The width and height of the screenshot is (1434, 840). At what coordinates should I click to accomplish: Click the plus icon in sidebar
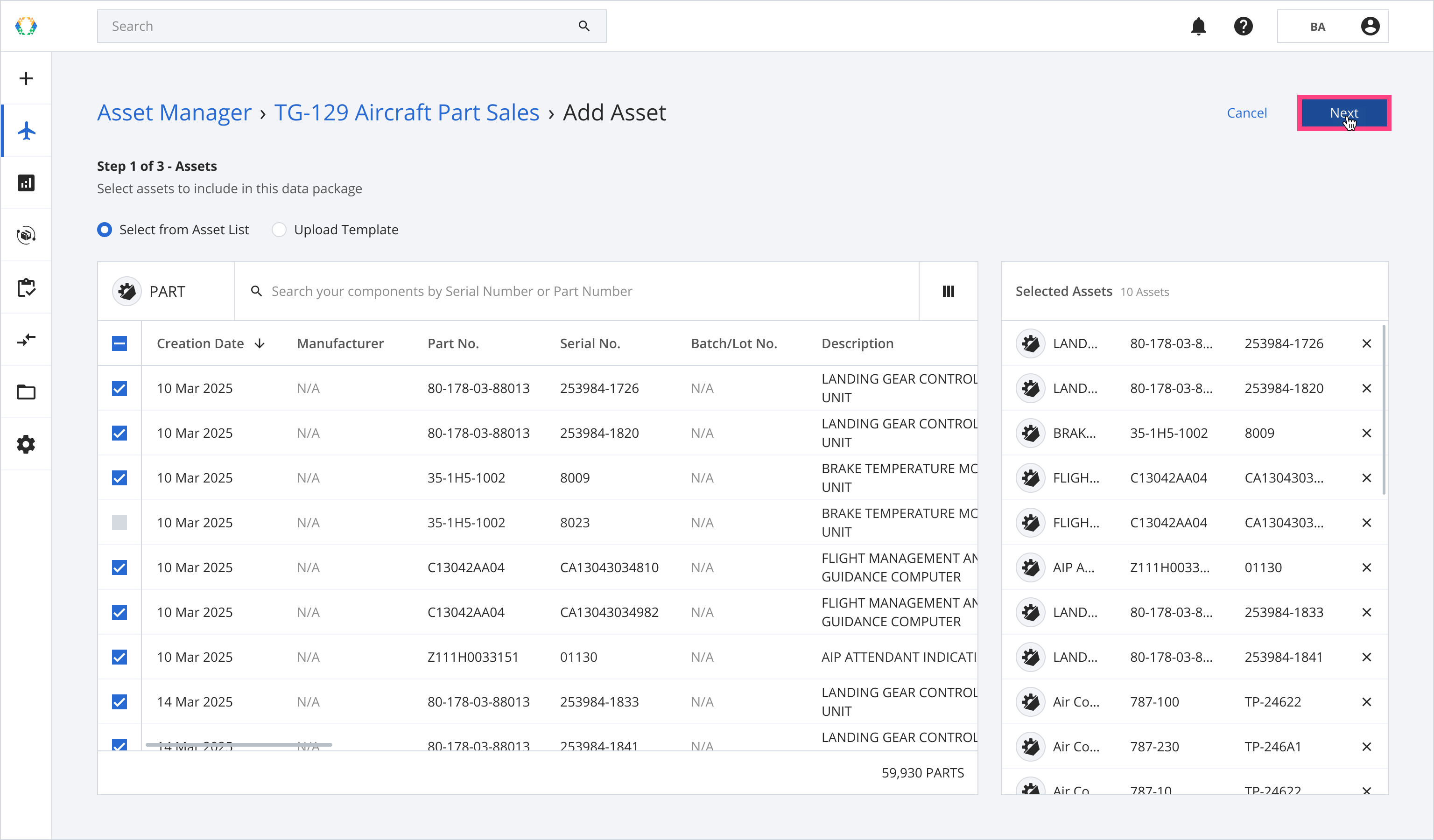coord(26,78)
